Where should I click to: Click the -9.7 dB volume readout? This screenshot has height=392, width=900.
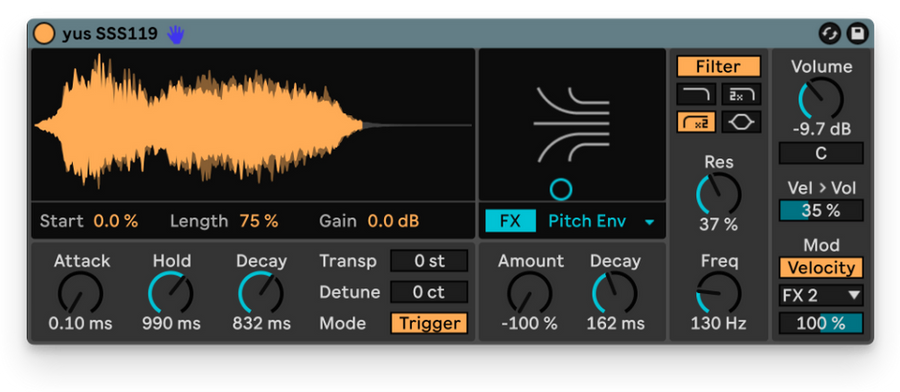(x=821, y=129)
